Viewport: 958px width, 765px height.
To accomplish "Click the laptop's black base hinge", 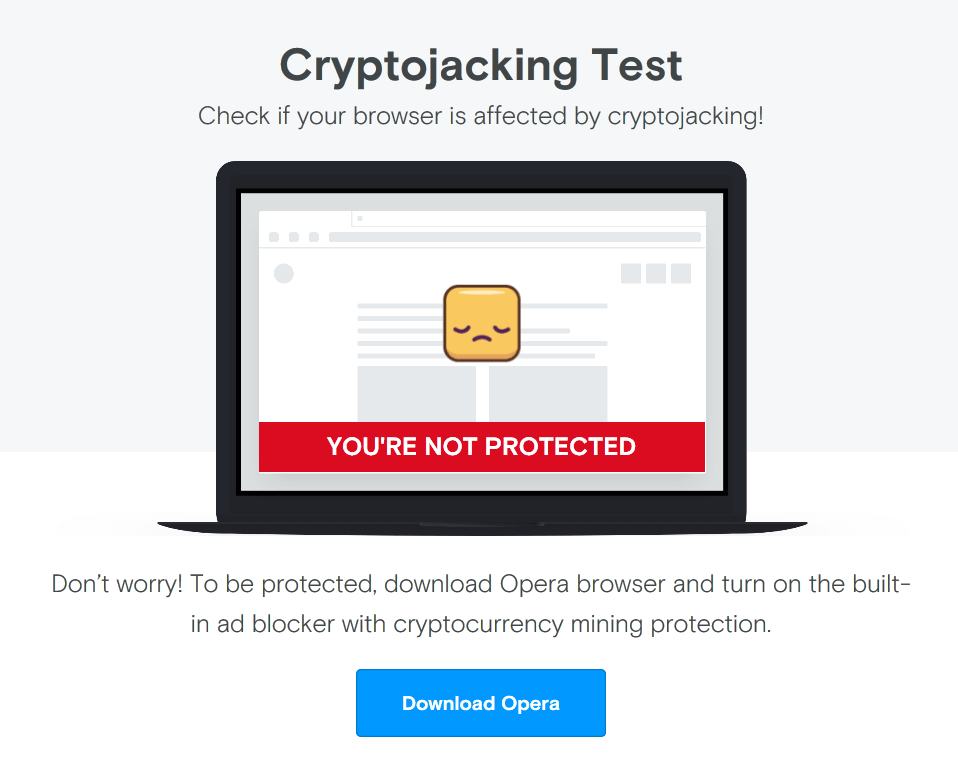I will coord(481,524).
